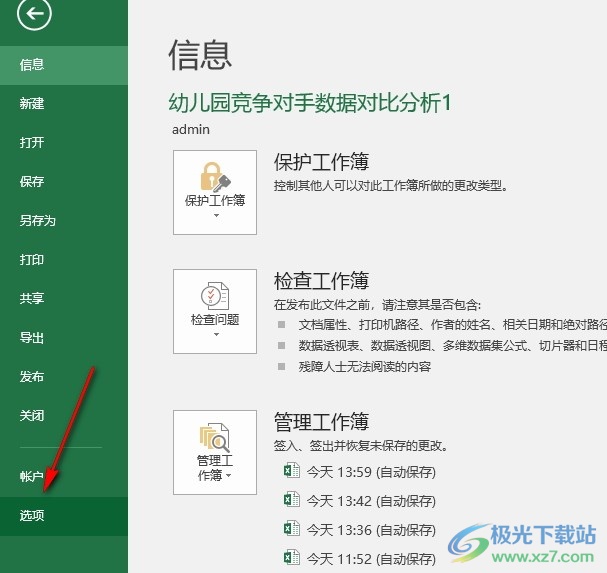607x573 pixels.
Task: Click the back arrow circle icon
Action: click(34, 14)
